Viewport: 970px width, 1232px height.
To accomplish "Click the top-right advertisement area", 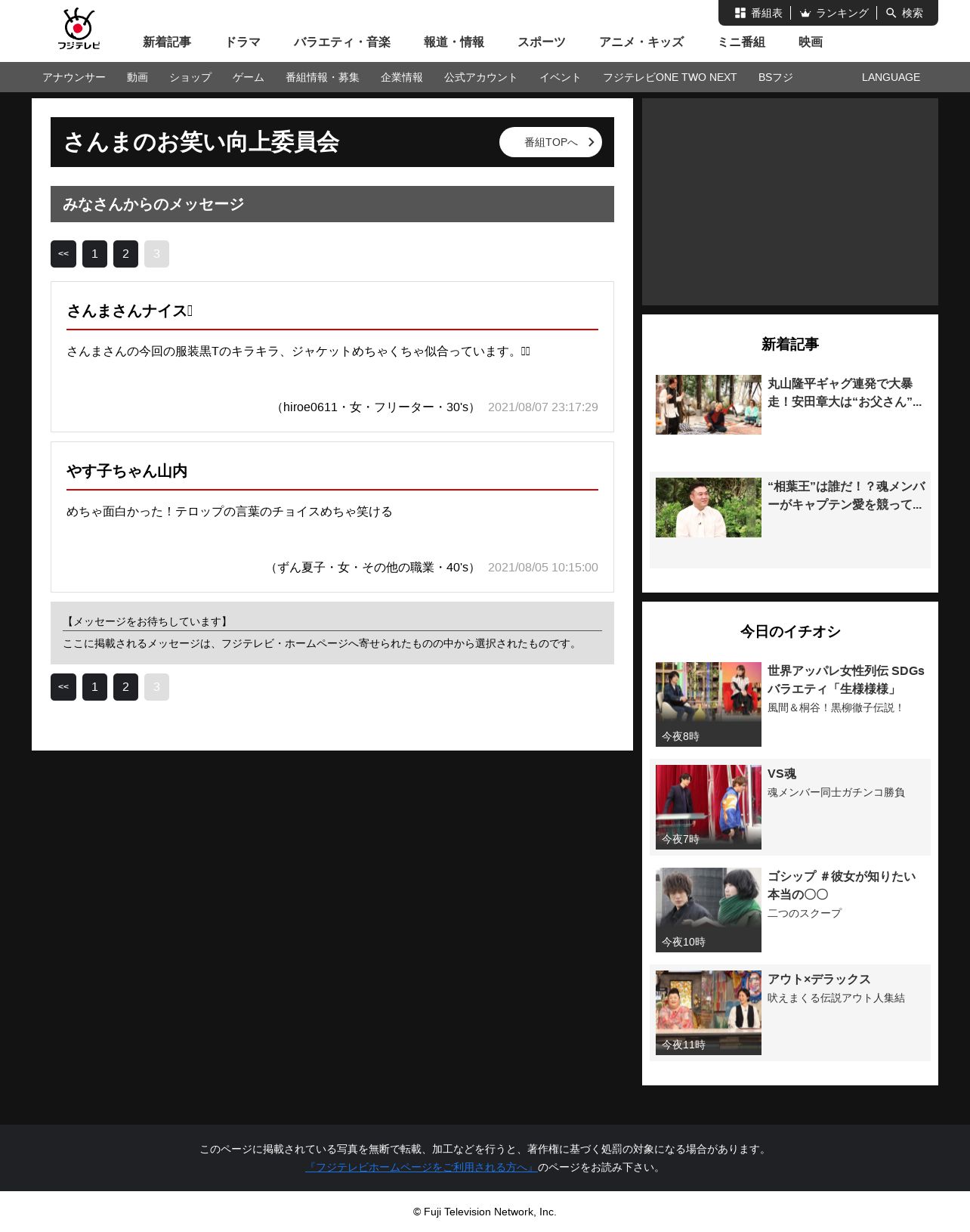I will [790, 202].
